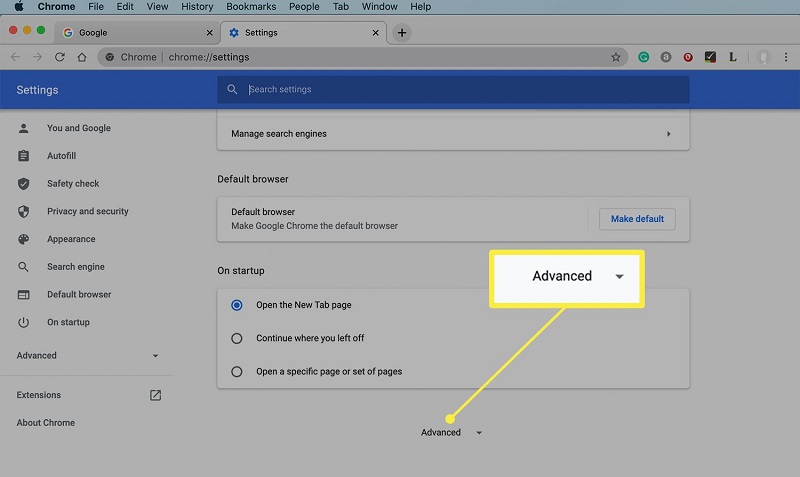
Task: Click the Privacy and security shield icon
Action: click(23, 211)
